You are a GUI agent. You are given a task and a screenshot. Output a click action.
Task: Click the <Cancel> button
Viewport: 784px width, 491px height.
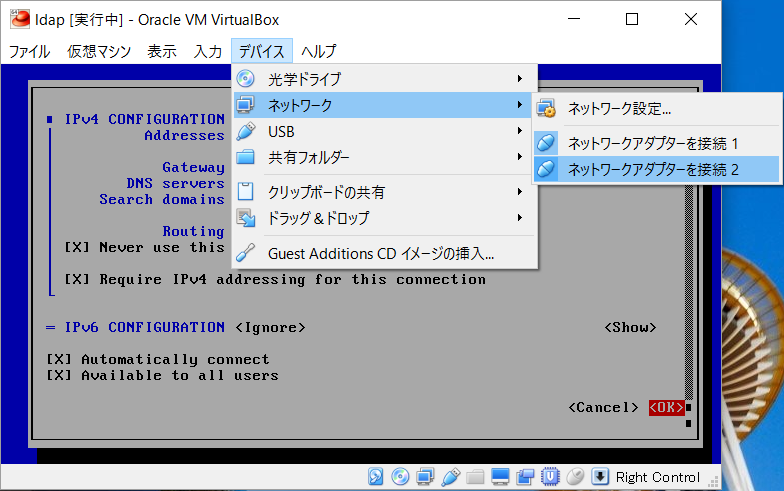(x=603, y=408)
